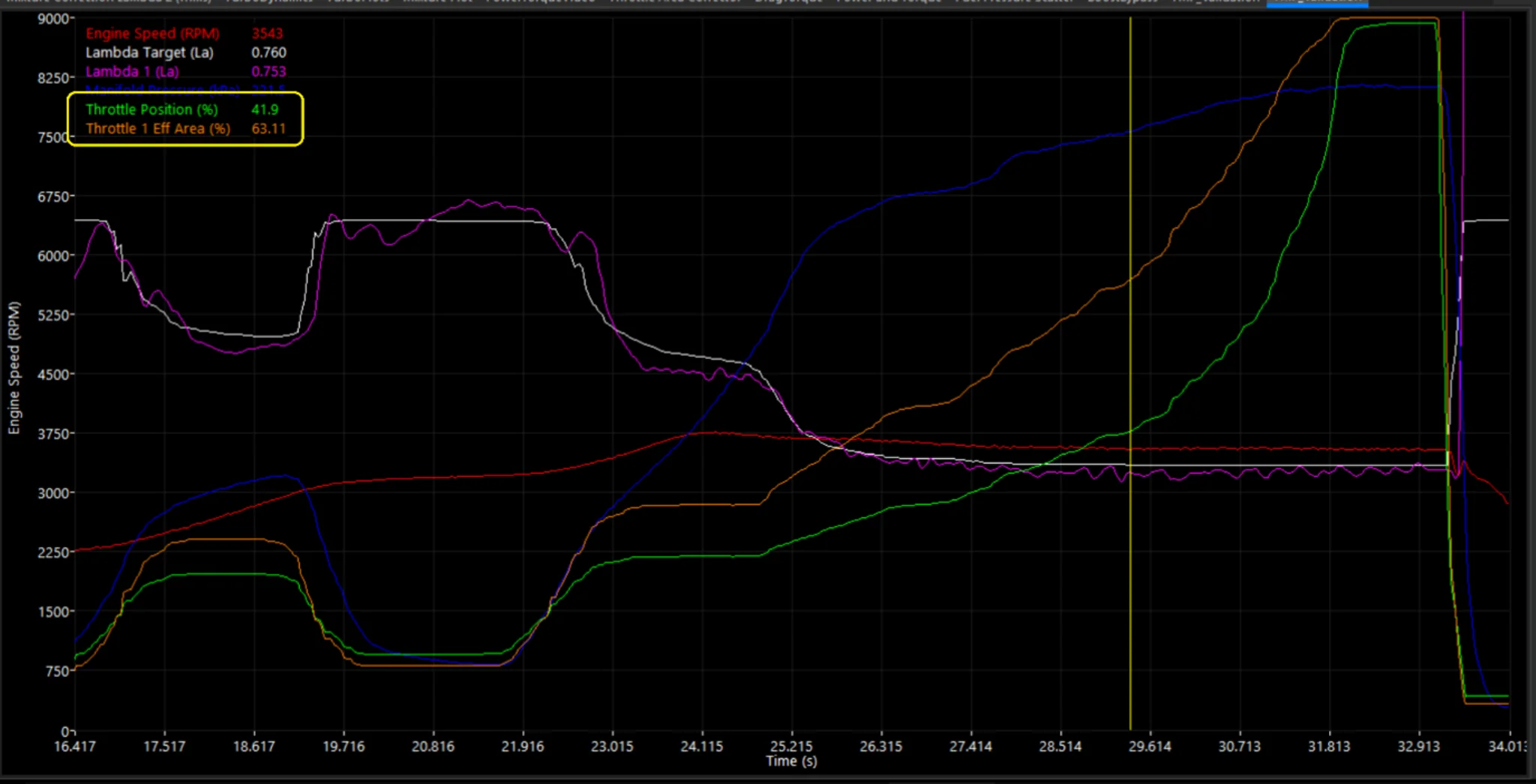The width and height of the screenshot is (1536, 784).
Task: Click the engine speed value 3543
Action: (267, 34)
